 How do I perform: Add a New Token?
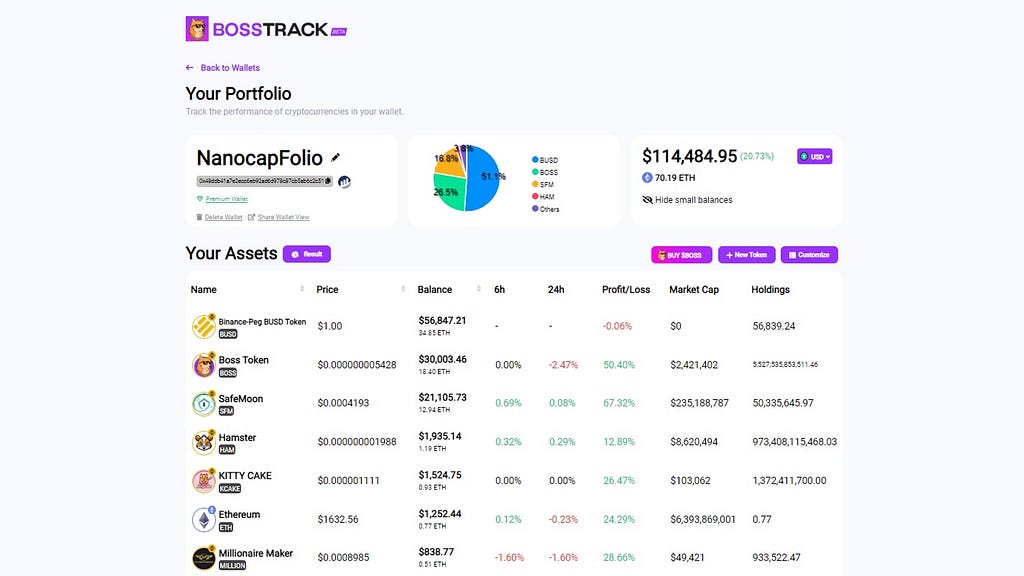[746, 255]
